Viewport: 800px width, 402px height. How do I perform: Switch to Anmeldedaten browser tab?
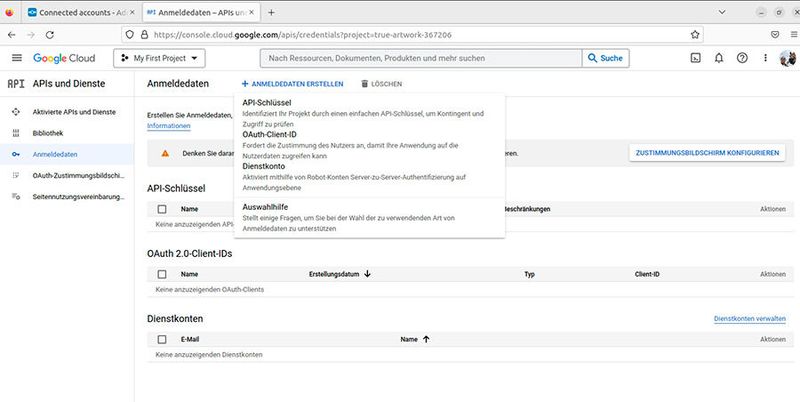click(200, 13)
